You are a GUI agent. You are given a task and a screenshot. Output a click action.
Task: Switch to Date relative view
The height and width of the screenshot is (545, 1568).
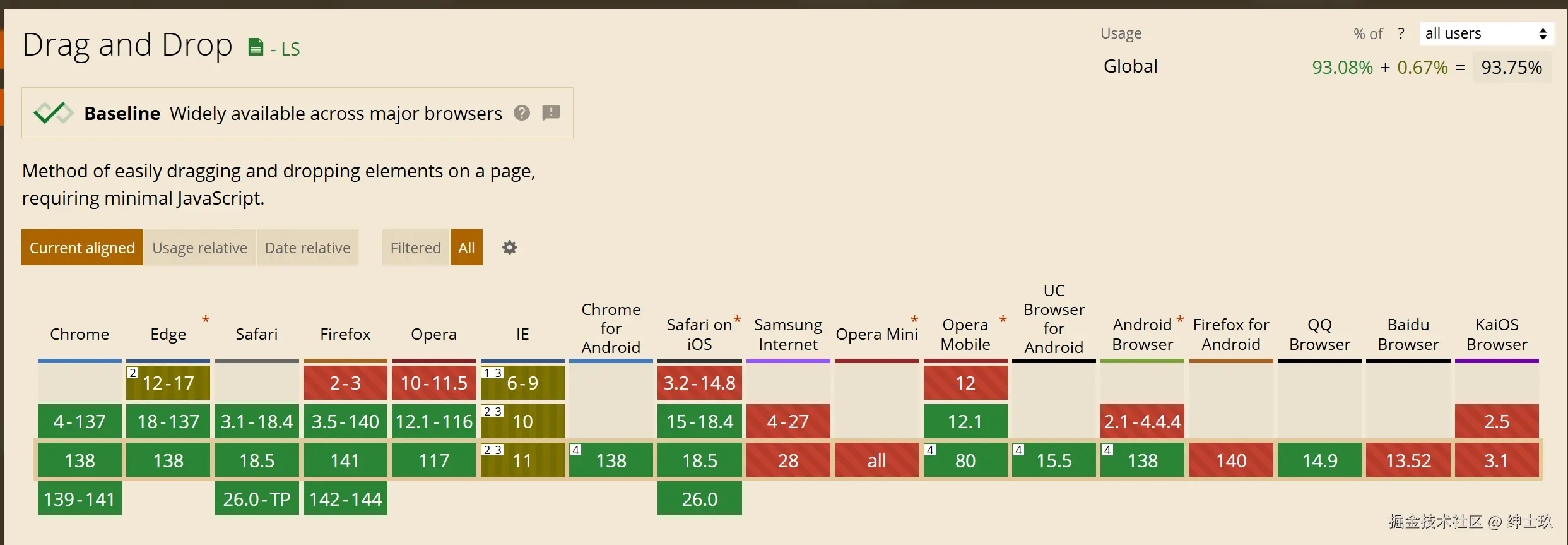click(307, 248)
